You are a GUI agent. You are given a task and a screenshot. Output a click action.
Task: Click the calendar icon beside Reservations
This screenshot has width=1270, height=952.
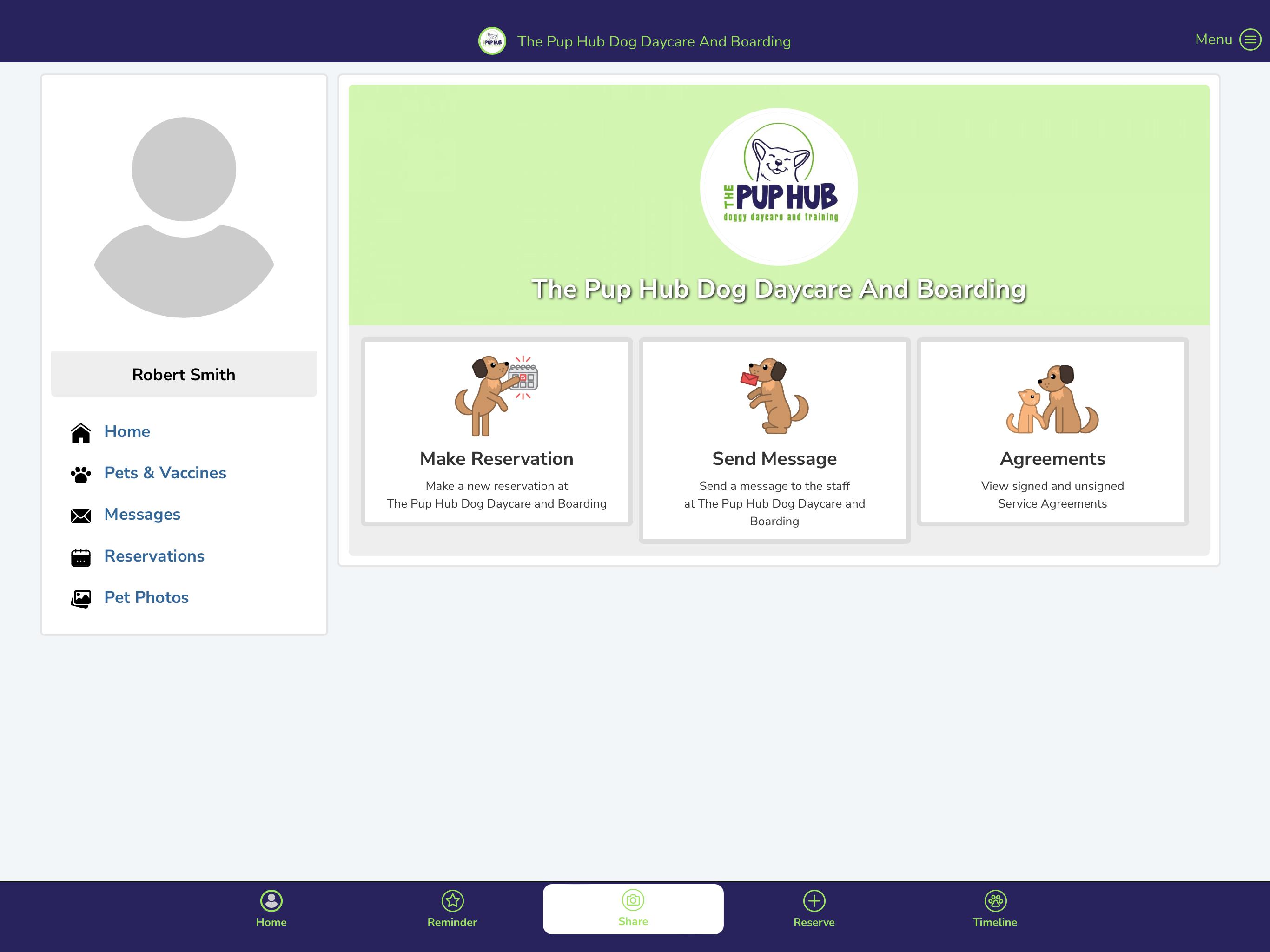(x=81, y=557)
